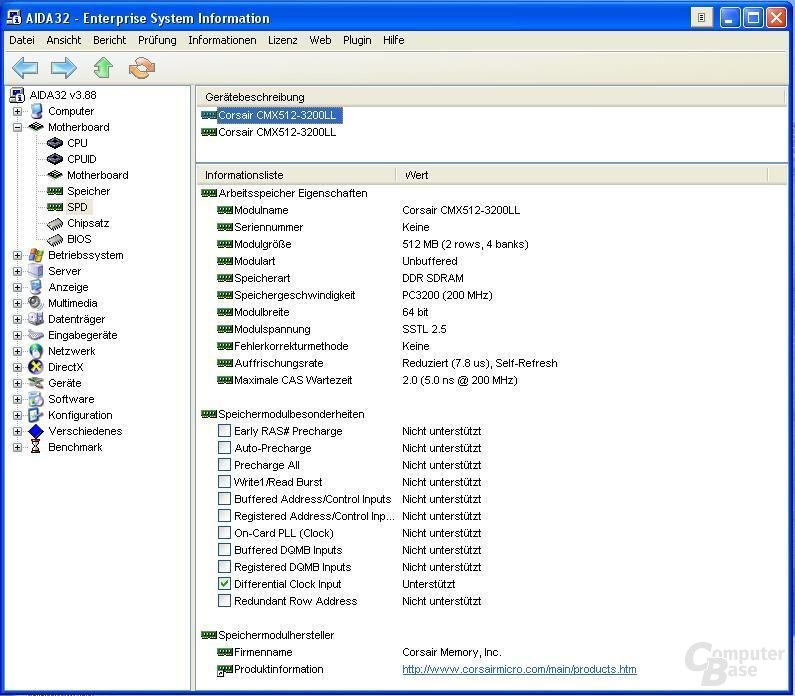Click the Datenträger disk icon
This screenshot has height=696, width=795.
[36, 319]
